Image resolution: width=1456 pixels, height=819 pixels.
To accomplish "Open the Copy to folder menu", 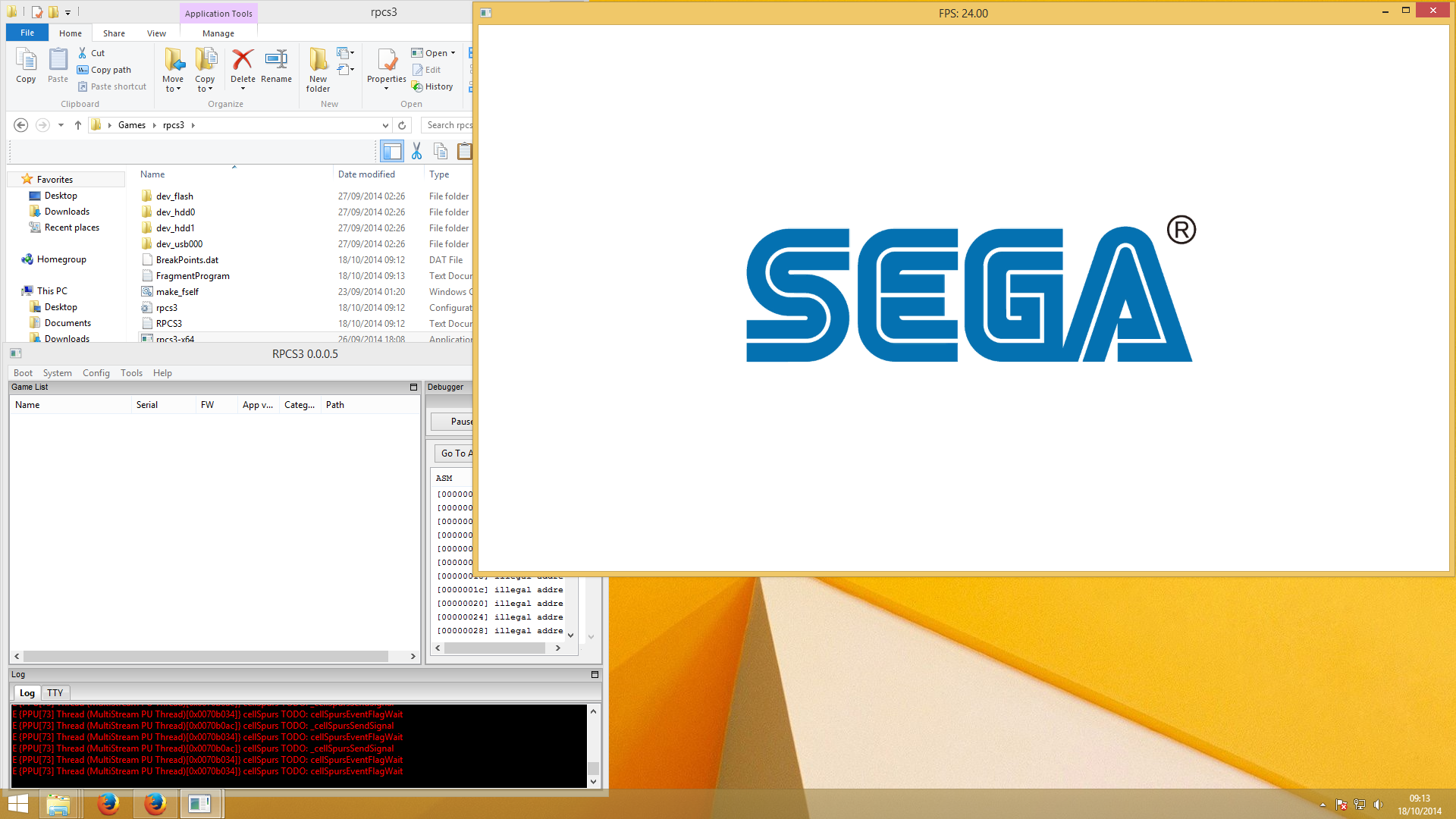I will [x=205, y=70].
